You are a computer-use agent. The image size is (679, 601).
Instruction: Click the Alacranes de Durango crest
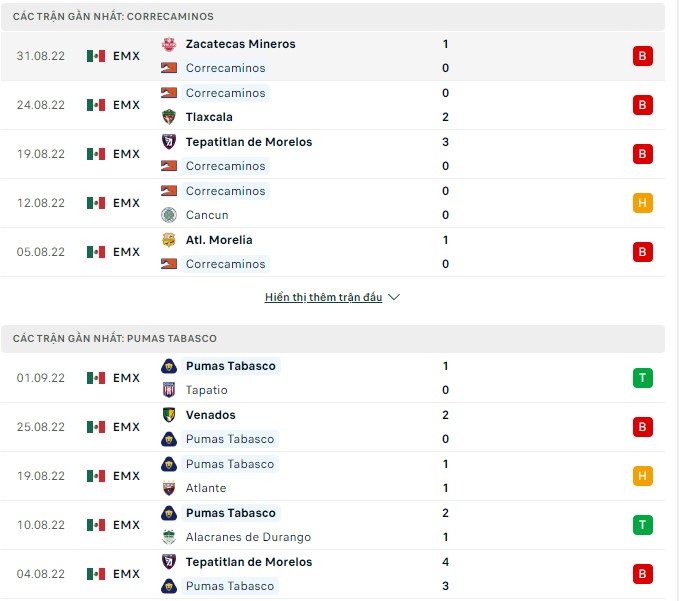click(168, 537)
